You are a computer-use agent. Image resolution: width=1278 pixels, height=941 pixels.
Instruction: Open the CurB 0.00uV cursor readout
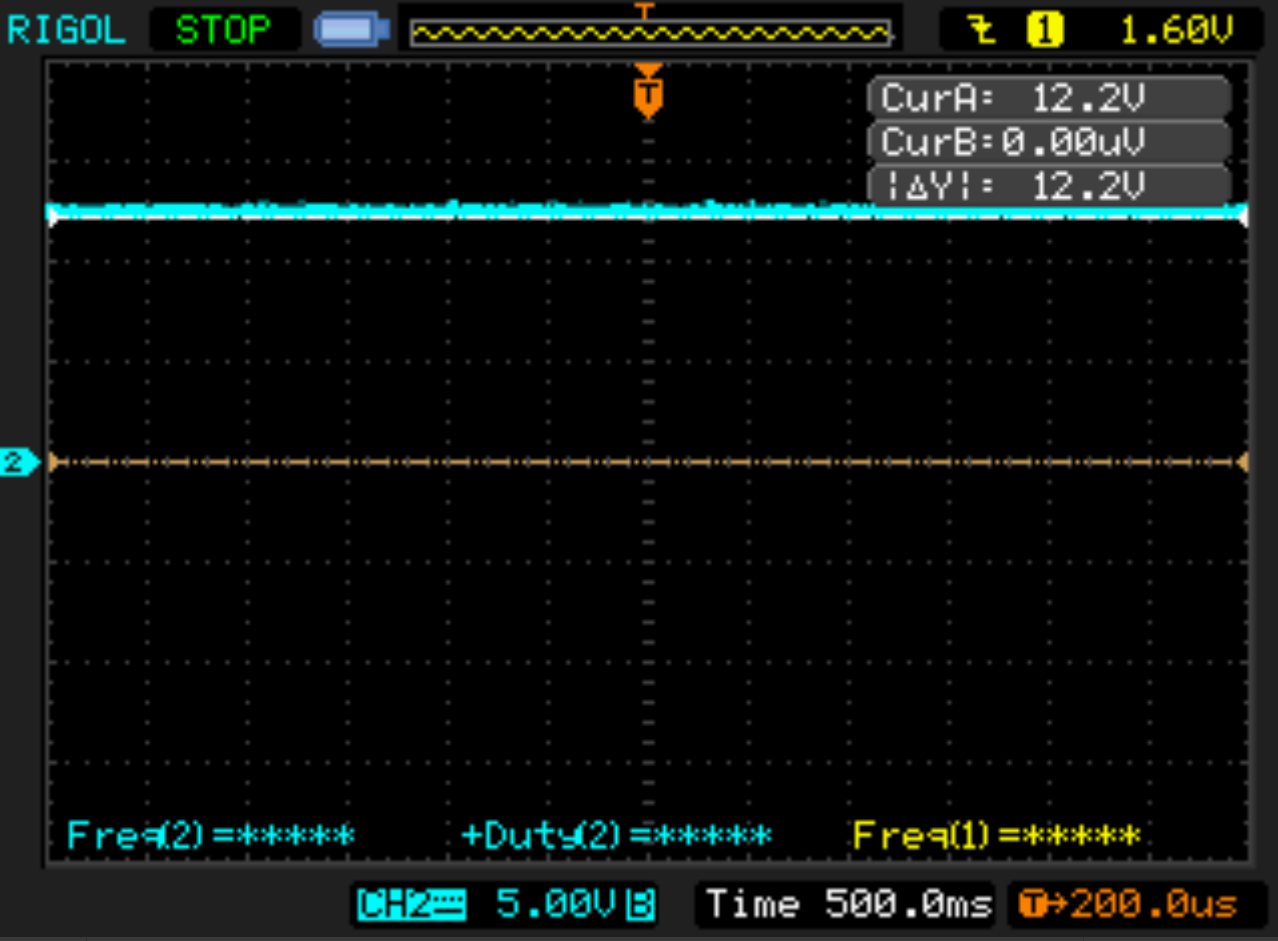click(1047, 142)
